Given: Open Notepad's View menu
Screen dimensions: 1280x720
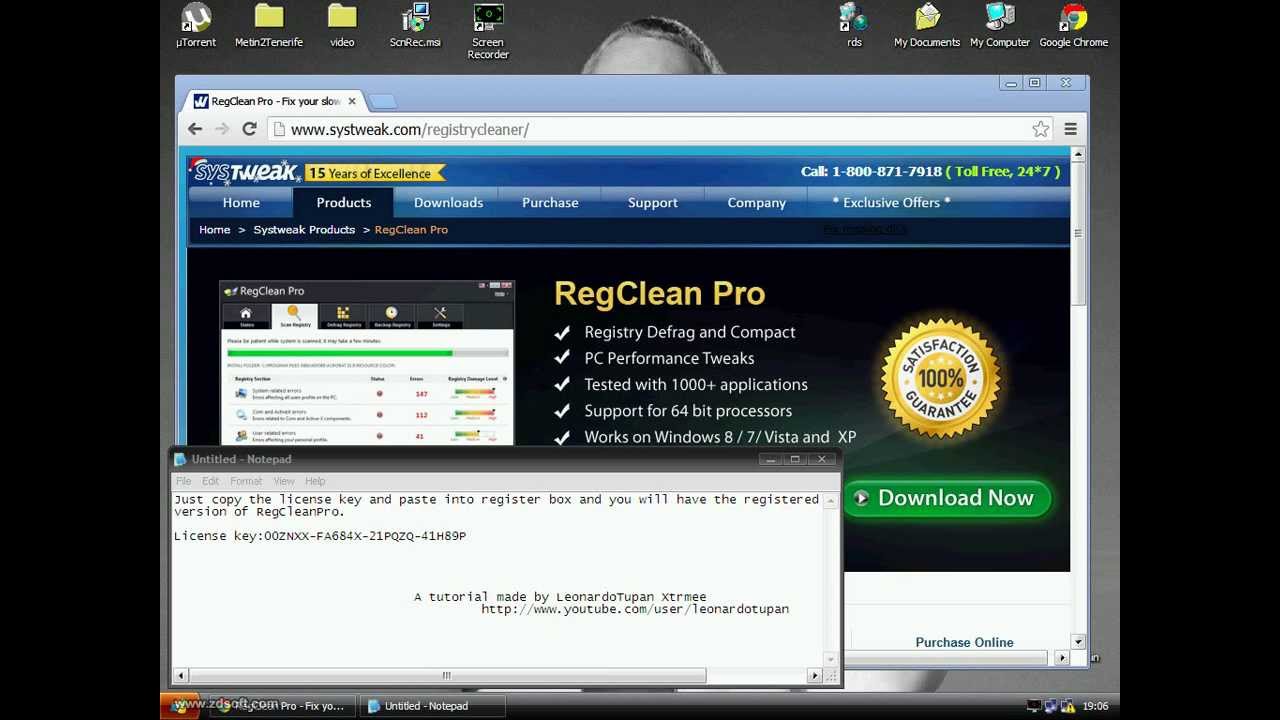Looking at the screenshot, I should pos(284,481).
